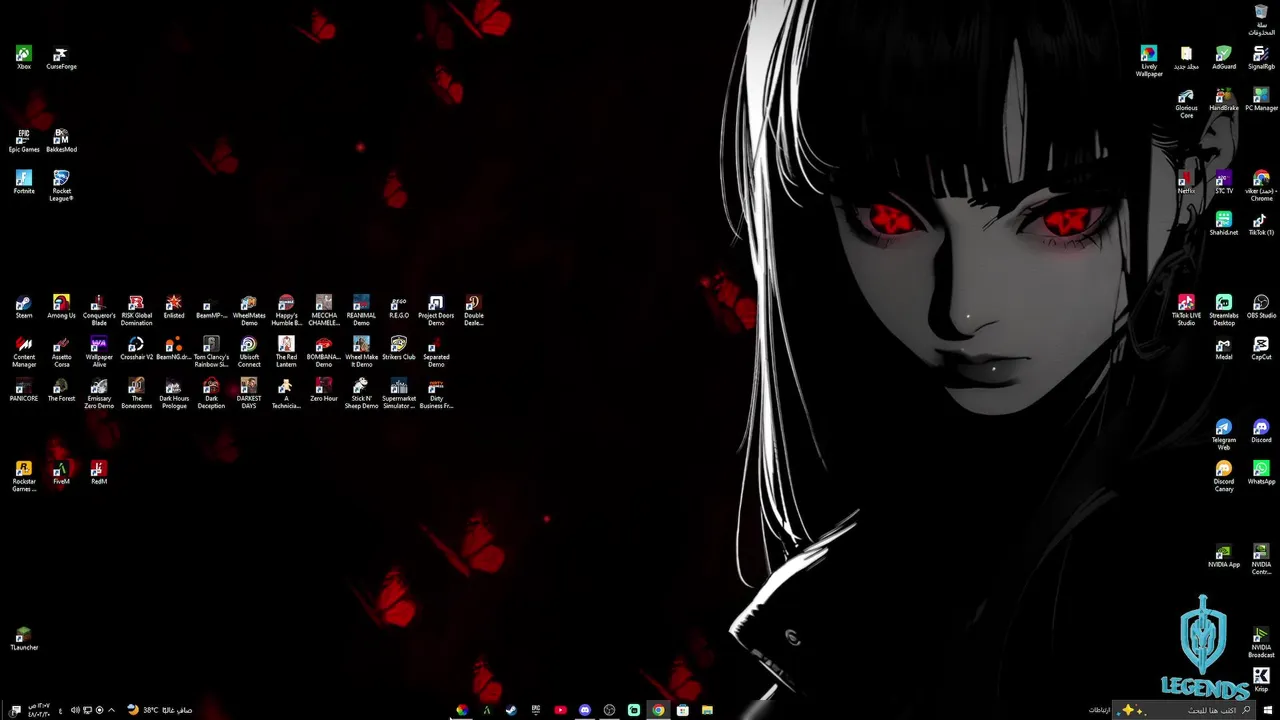Open Chrome from the taskbar

(x=658, y=710)
